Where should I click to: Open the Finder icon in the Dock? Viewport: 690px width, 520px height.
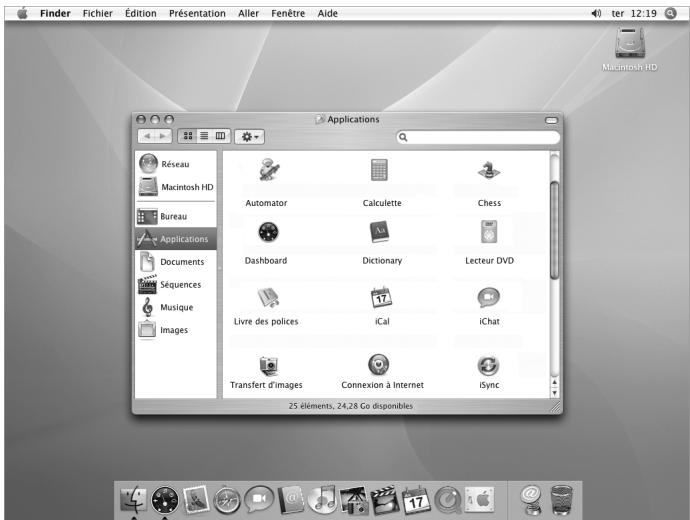coord(133,500)
